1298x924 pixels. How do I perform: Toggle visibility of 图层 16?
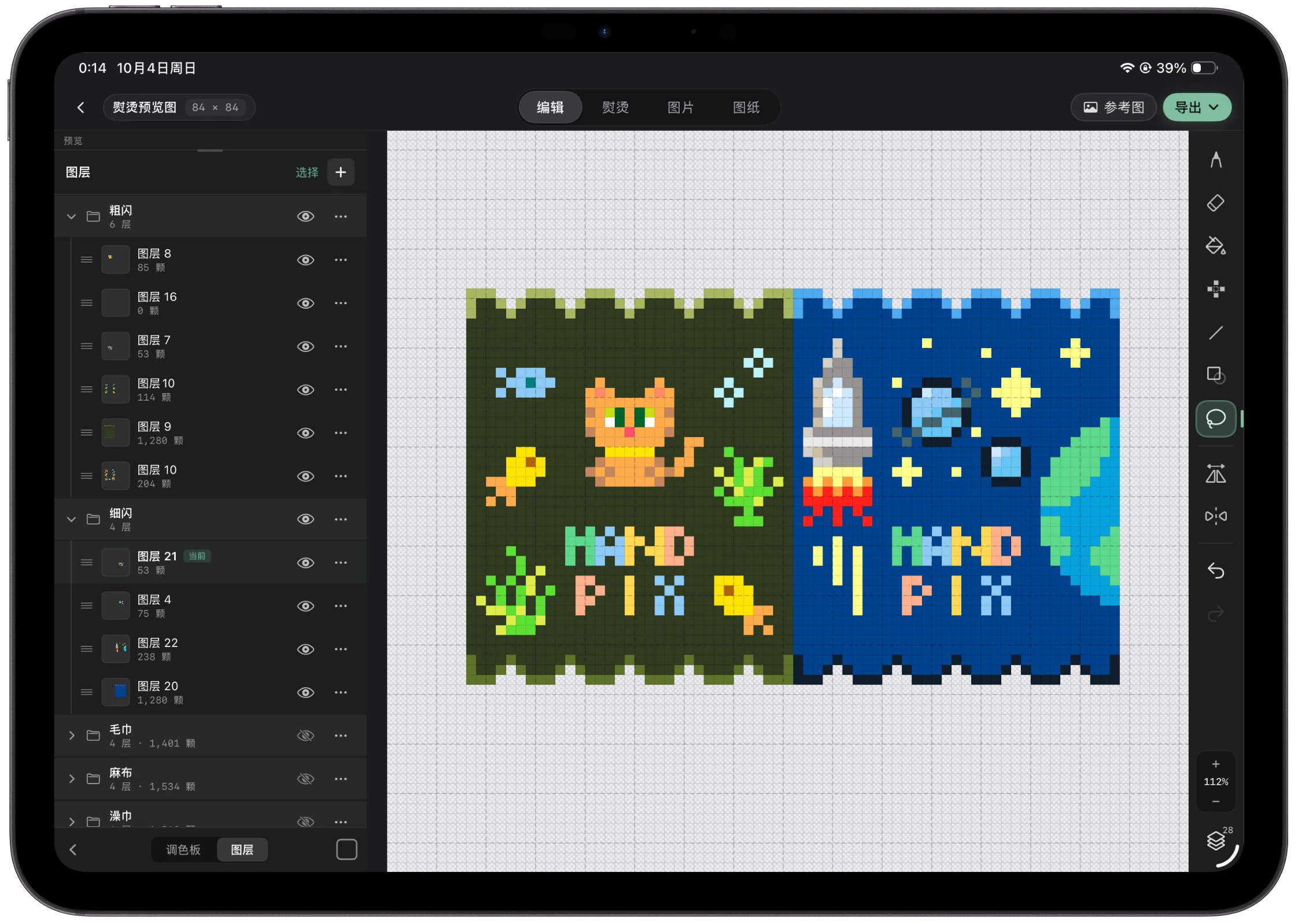(x=305, y=303)
